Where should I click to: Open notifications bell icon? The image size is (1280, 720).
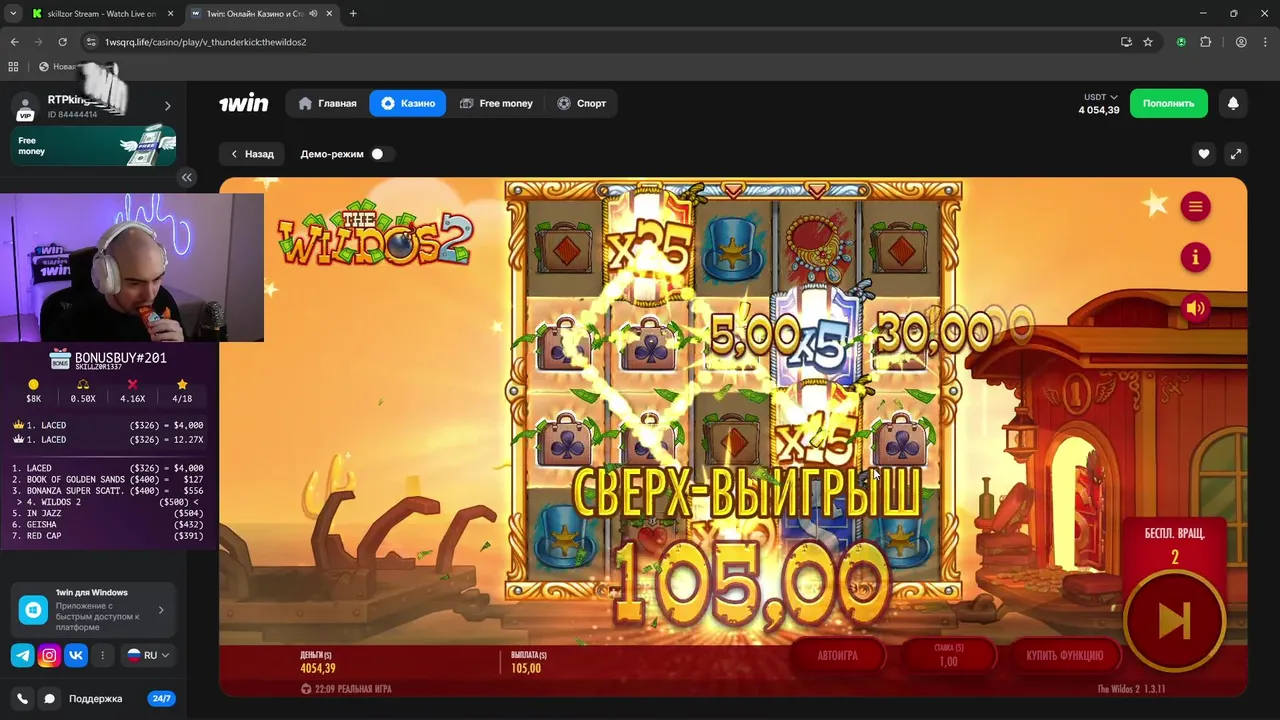[1233, 103]
